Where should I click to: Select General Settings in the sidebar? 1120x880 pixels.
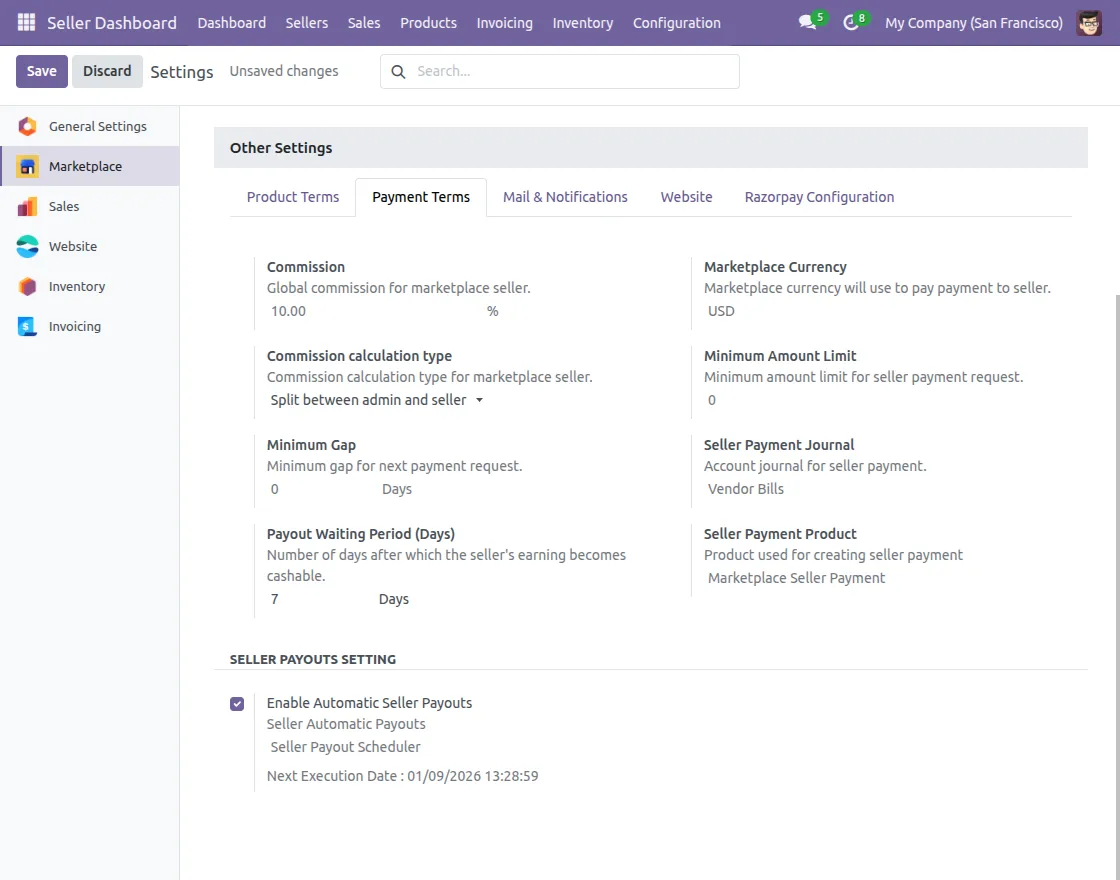click(x=97, y=126)
